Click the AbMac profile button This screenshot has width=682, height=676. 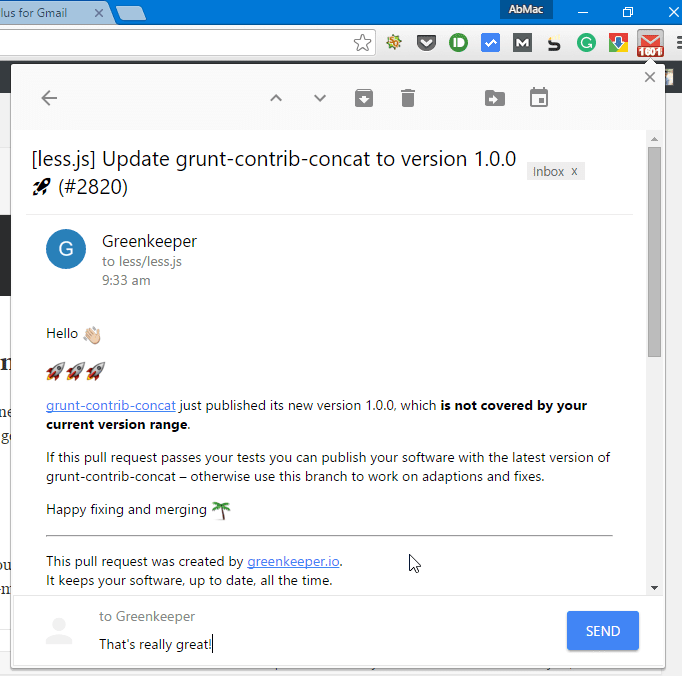[x=526, y=9]
